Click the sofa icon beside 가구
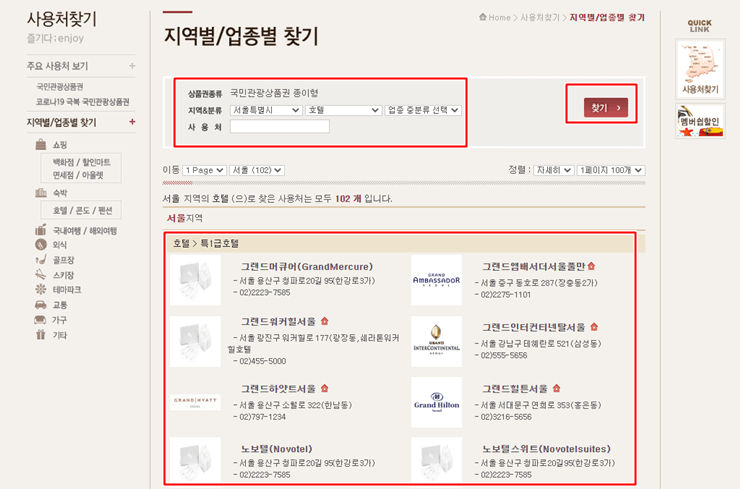Image resolution: width=740 pixels, height=489 pixels. (41, 320)
